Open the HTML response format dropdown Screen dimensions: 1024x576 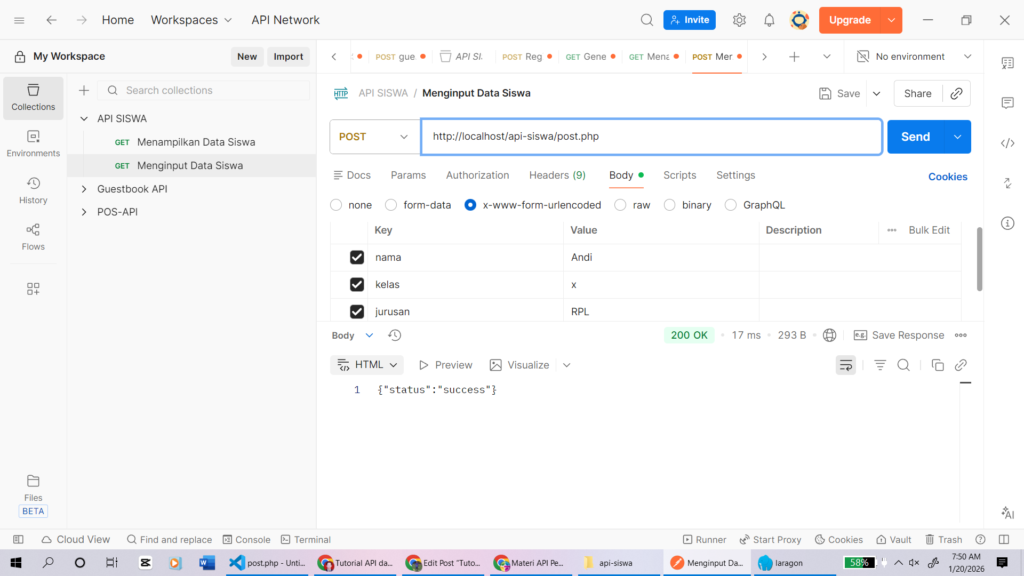(367, 365)
